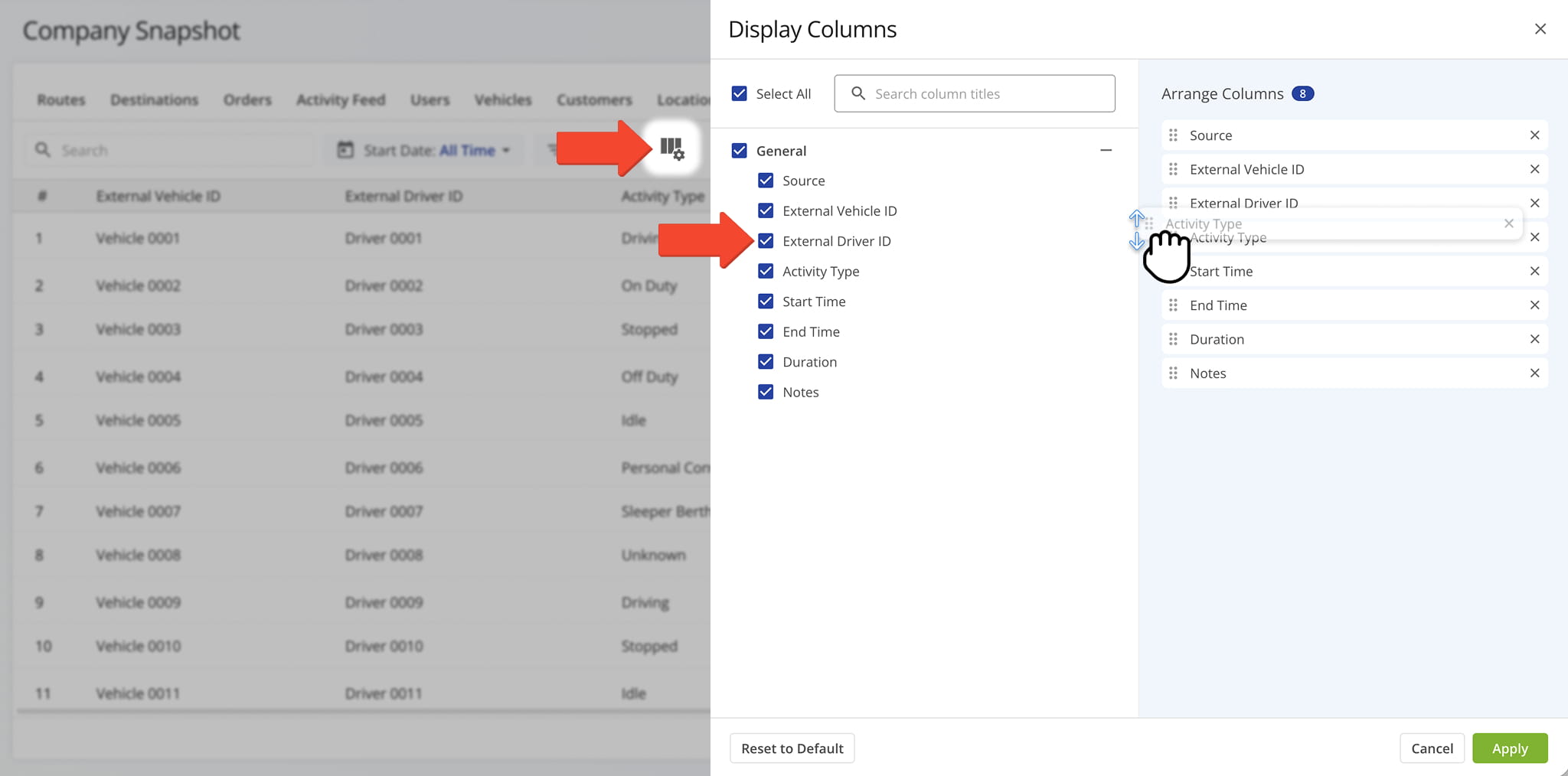Click the Arrange Columns count badge
Image resolution: width=1568 pixels, height=776 pixels.
pos(1302,93)
